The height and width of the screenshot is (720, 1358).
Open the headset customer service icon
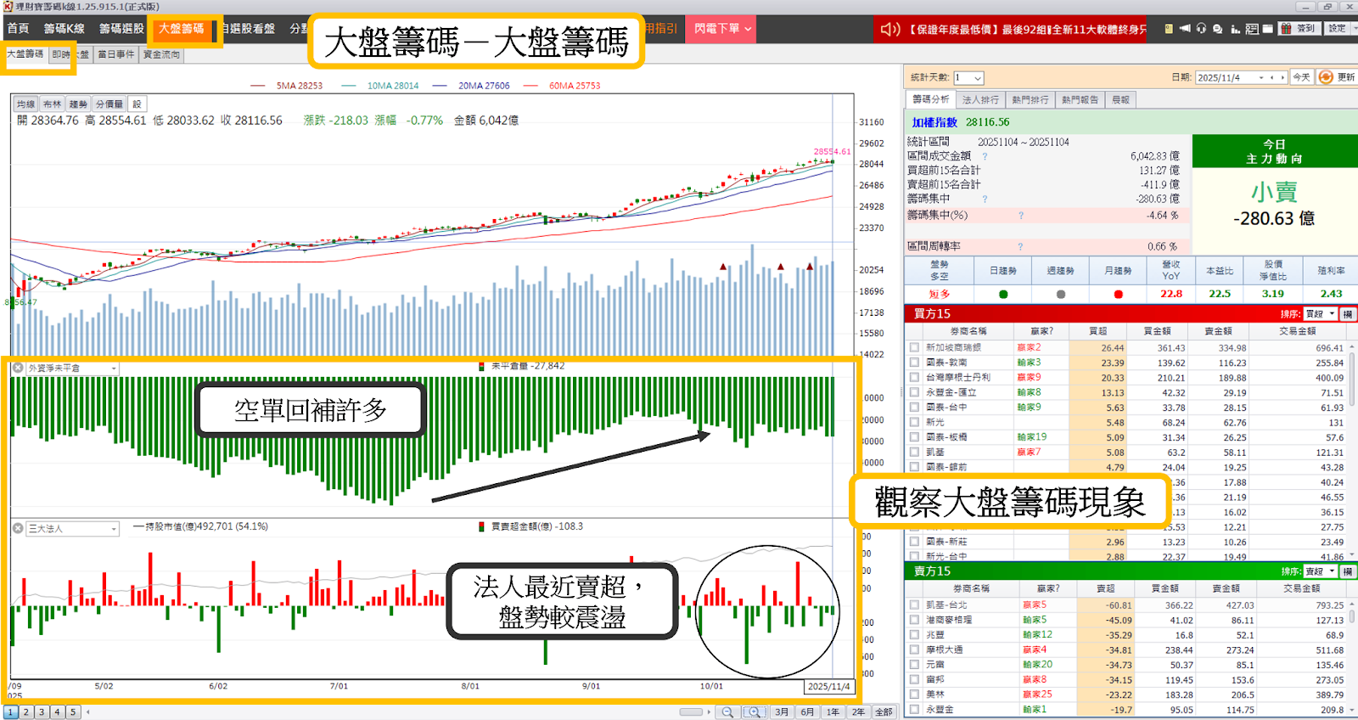1201,28
